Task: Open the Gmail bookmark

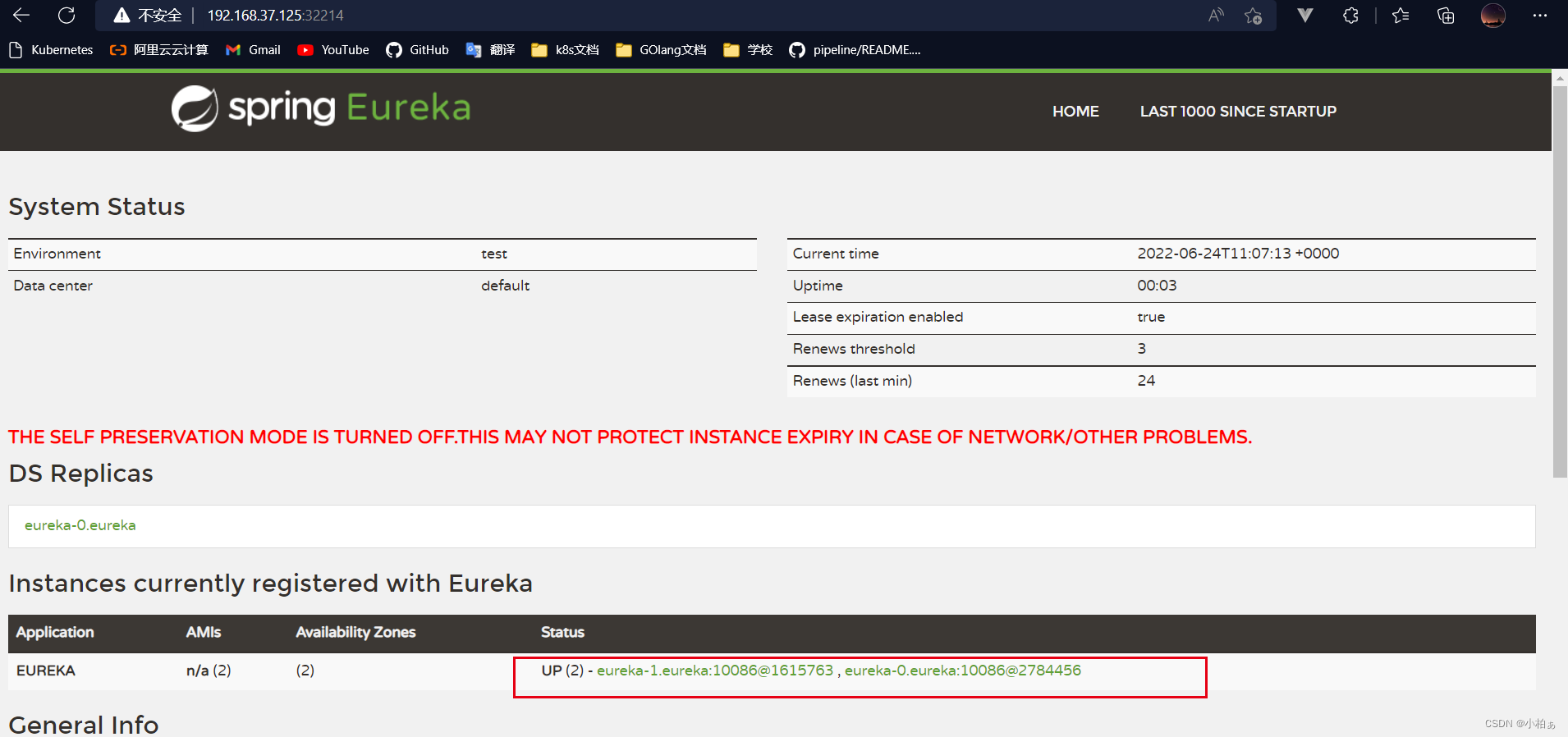Action: point(254,50)
